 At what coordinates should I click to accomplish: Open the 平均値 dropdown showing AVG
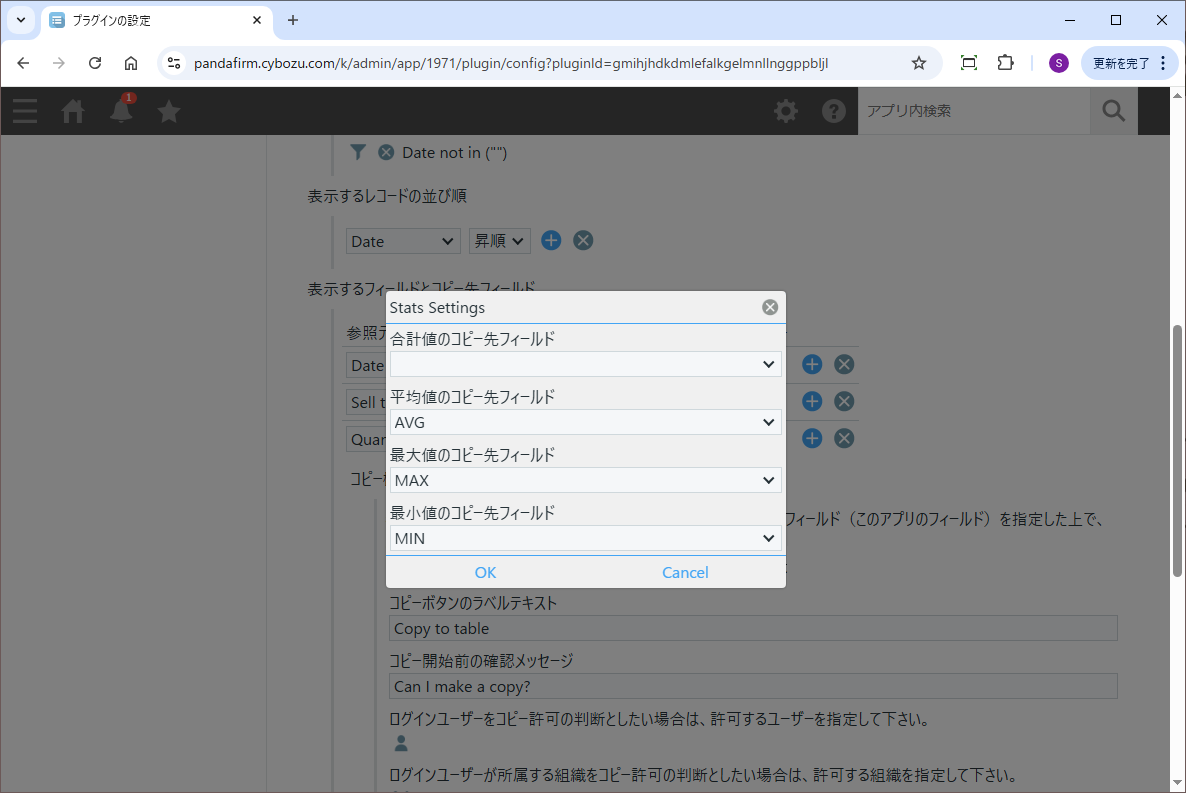[585, 423]
